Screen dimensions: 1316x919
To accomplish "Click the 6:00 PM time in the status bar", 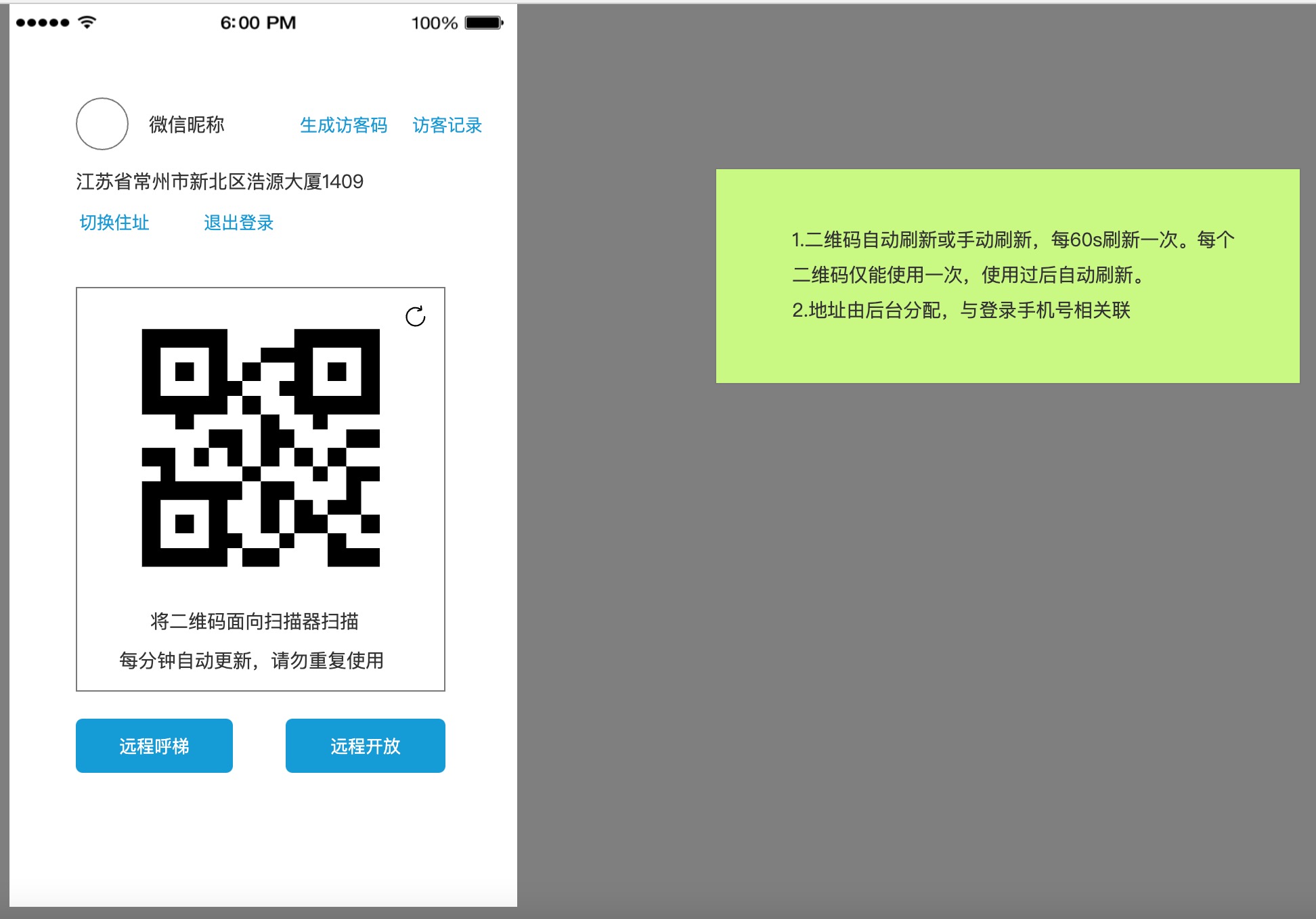I will click(258, 23).
